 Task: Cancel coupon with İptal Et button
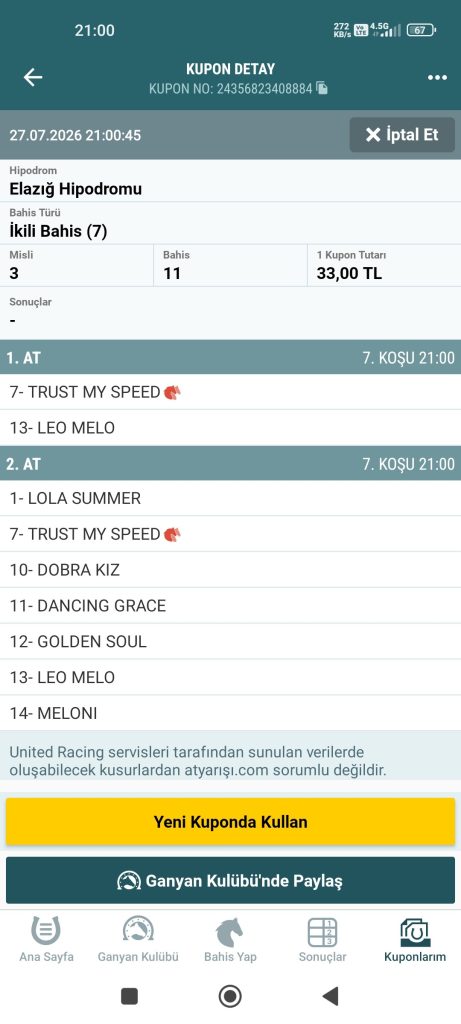click(402, 135)
